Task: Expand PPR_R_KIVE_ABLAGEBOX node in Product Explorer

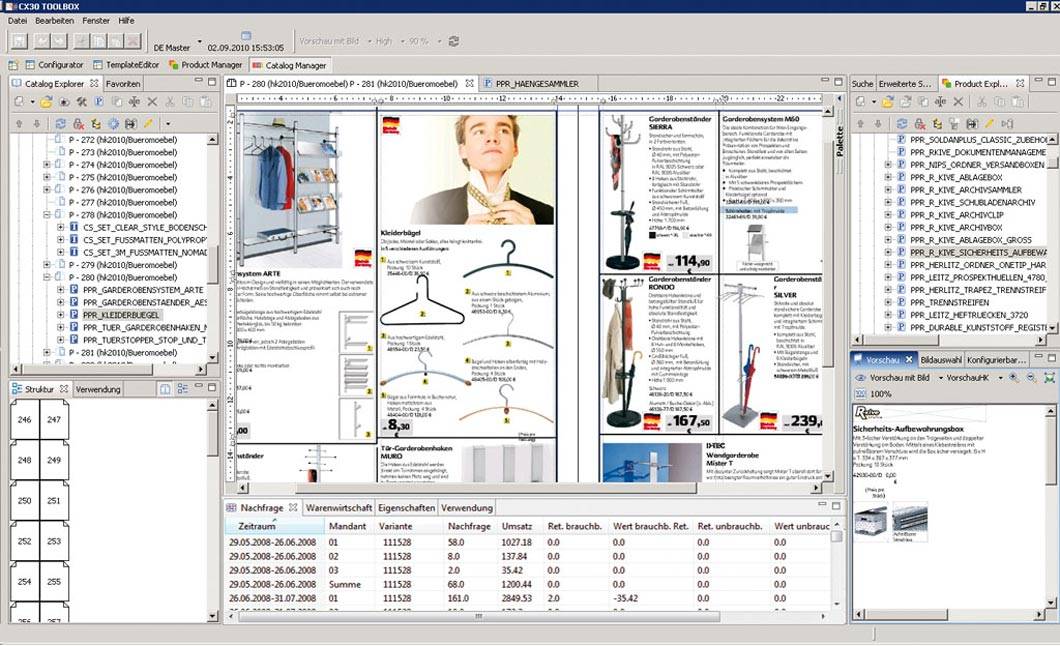Action: [888, 177]
